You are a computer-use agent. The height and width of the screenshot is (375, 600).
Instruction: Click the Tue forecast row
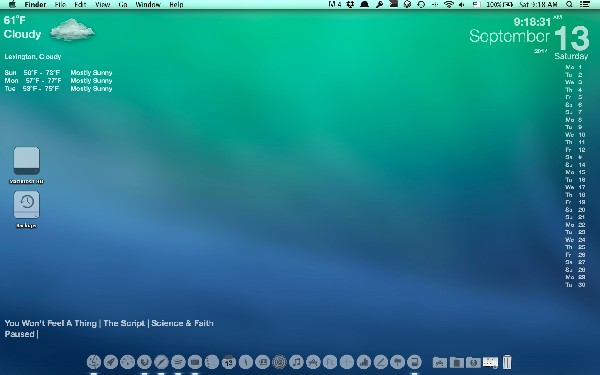[58, 89]
